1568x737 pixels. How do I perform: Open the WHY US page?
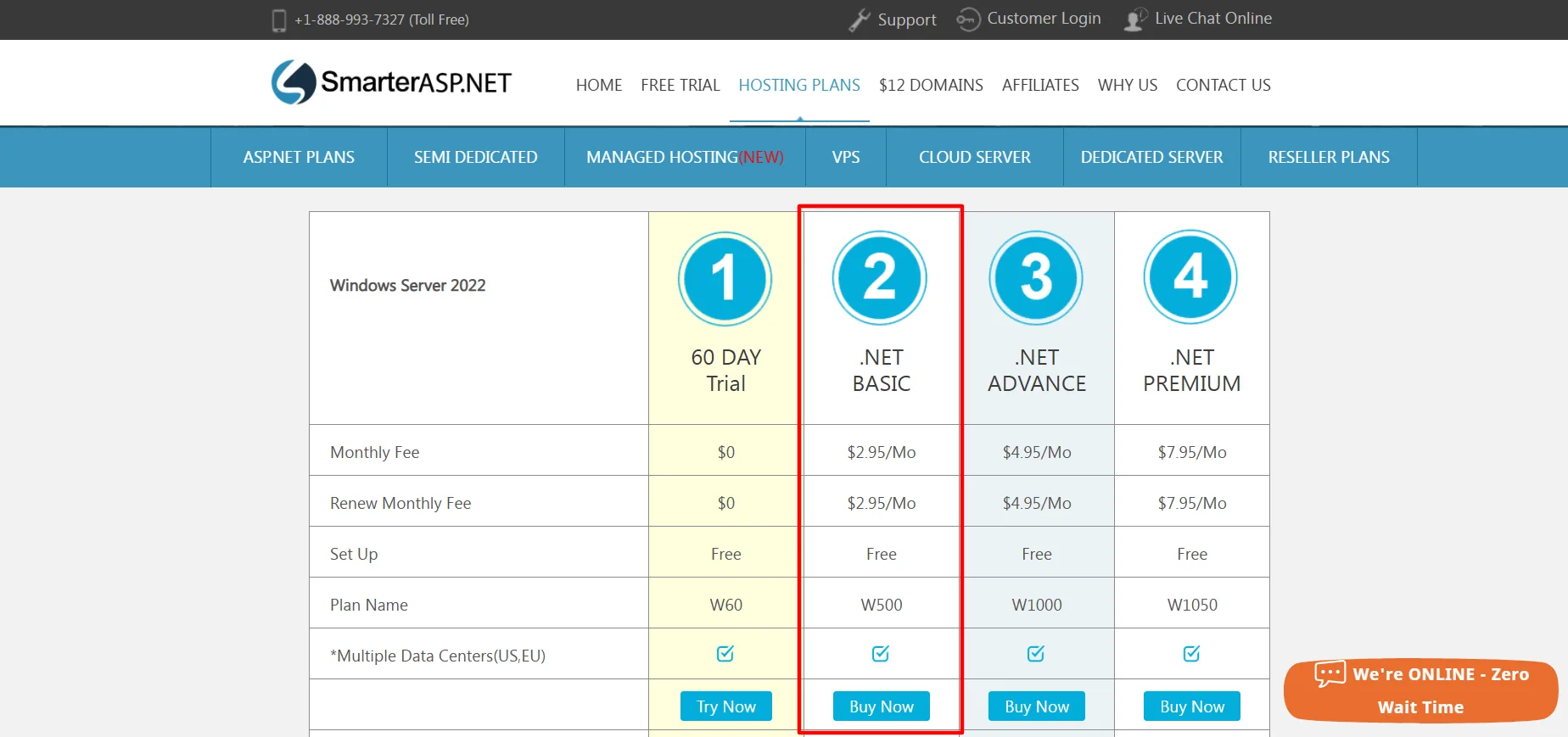click(x=1128, y=85)
